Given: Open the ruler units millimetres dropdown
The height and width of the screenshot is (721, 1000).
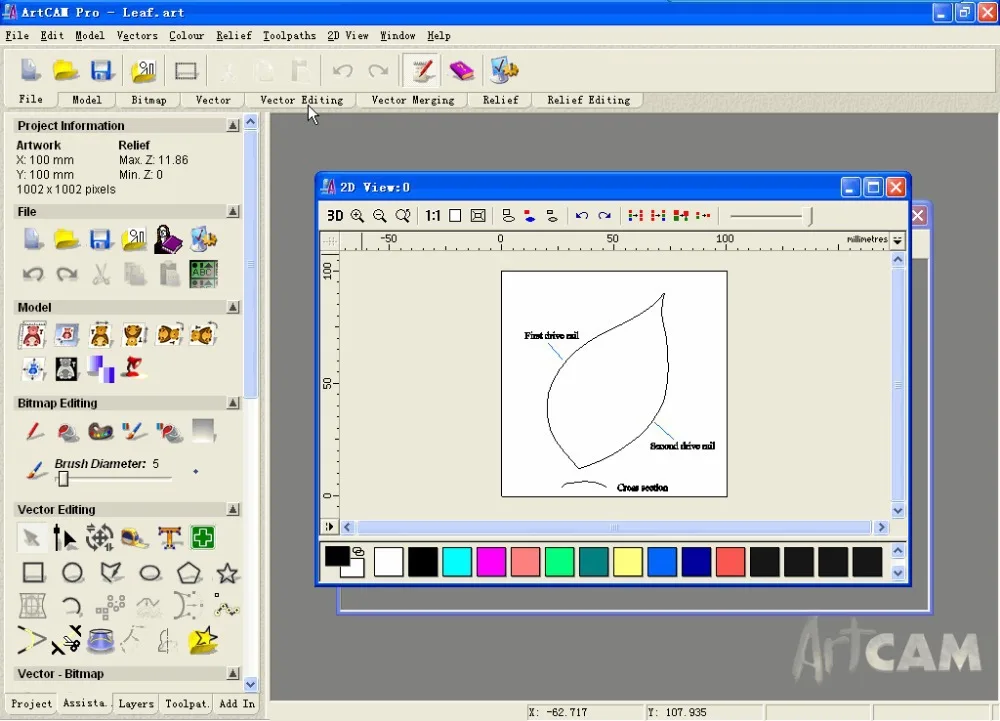Looking at the screenshot, I should tap(897, 241).
